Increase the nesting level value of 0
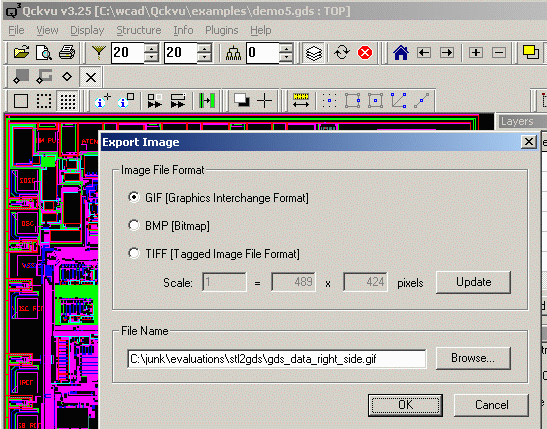Viewport: 547px width, 429px height. coord(286,48)
